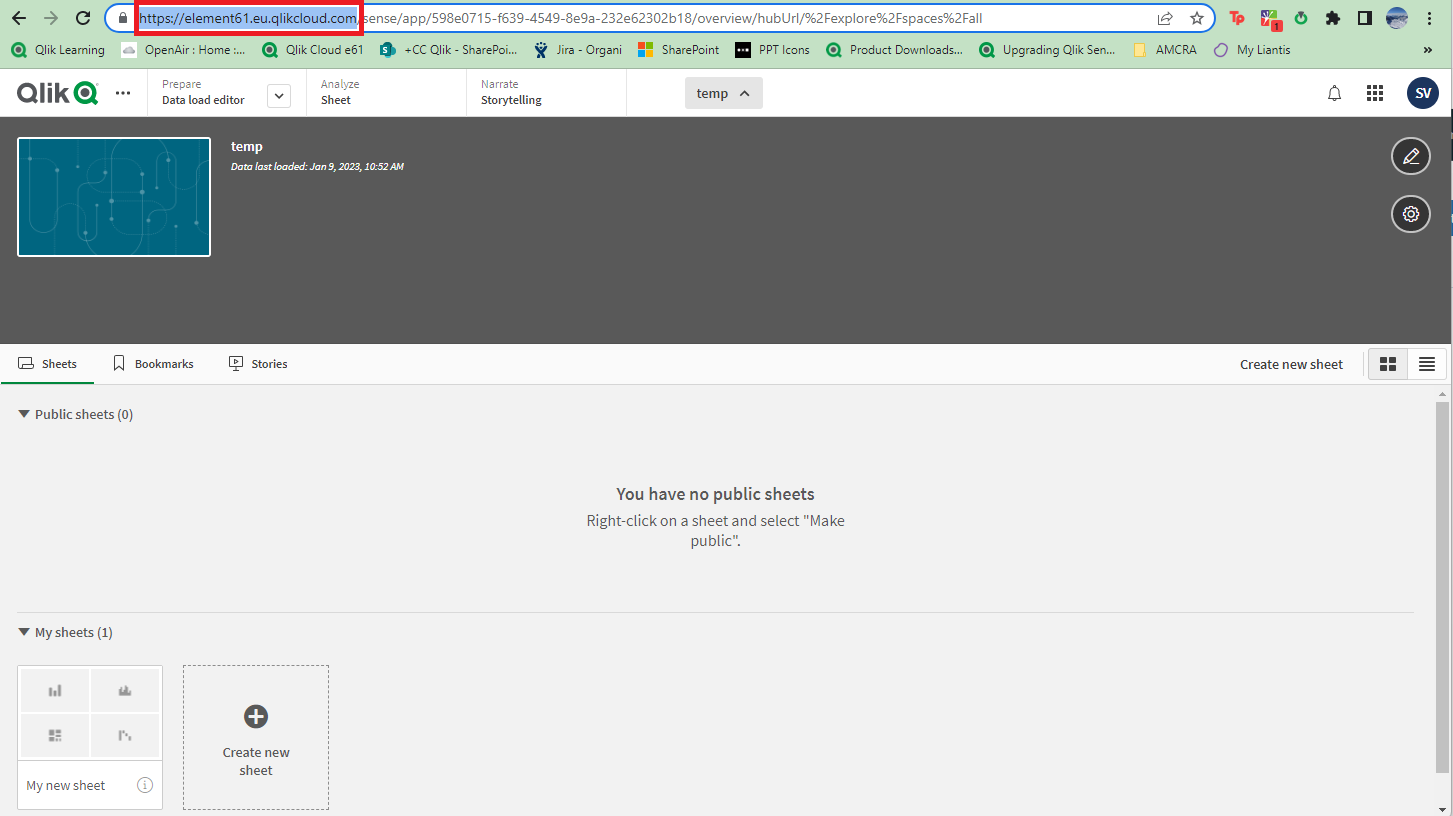Switch to the Bookmarks tab
This screenshot has width=1453, height=816.
[x=153, y=363]
